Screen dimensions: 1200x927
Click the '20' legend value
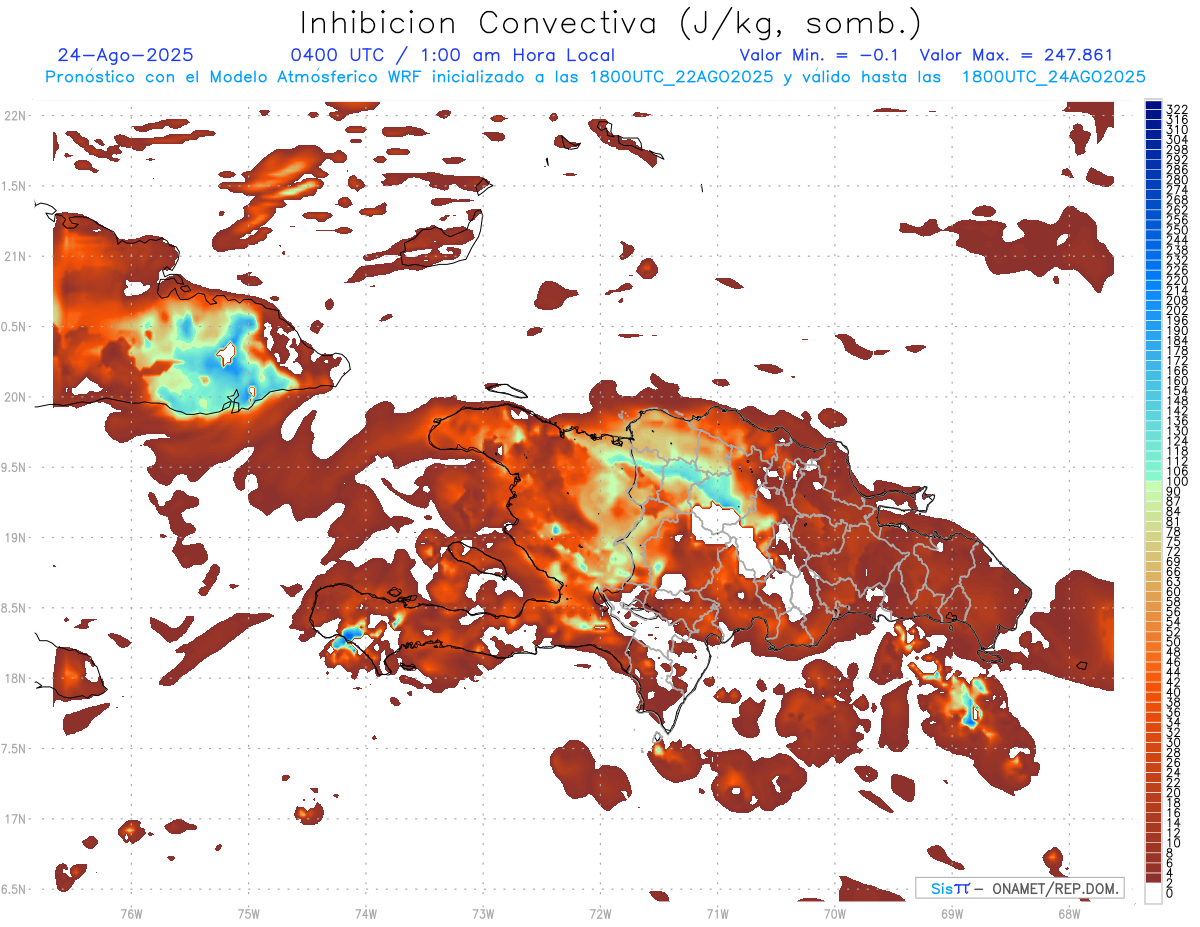click(1173, 793)
